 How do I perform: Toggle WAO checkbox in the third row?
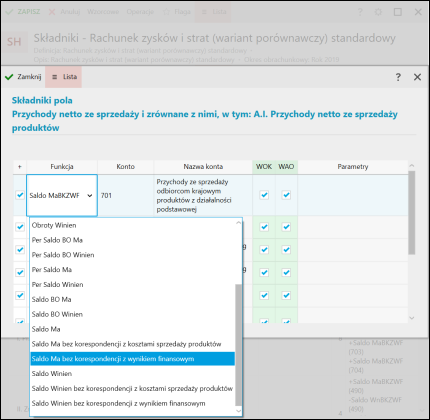[x=286, y=250]
